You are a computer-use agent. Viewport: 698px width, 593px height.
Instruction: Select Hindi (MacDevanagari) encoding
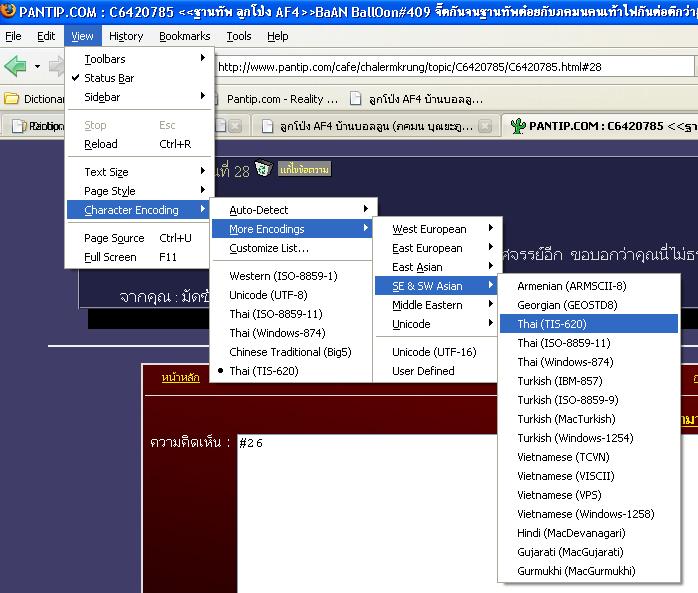click(x=589, y=533)
